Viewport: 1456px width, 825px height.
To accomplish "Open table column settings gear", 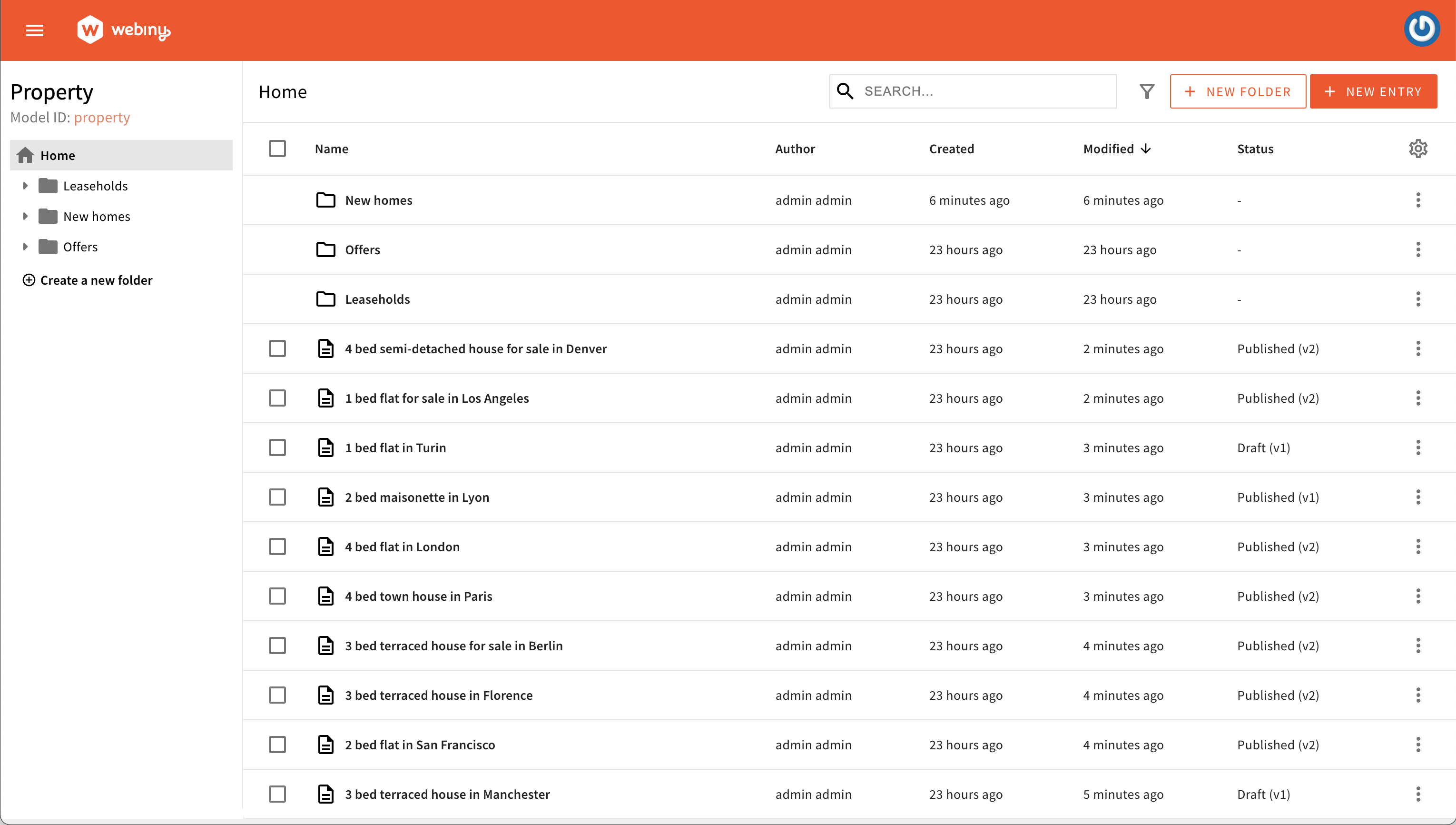I will [1417, 149].
